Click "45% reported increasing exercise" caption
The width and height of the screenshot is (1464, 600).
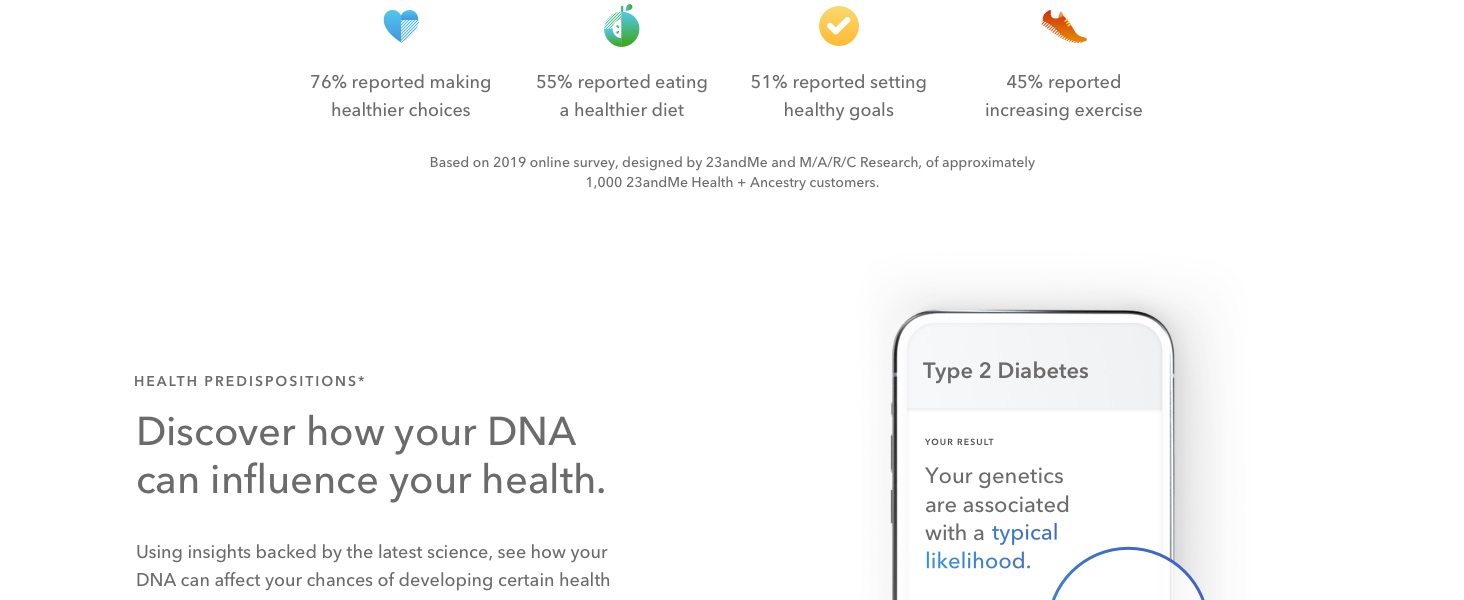1063,96
